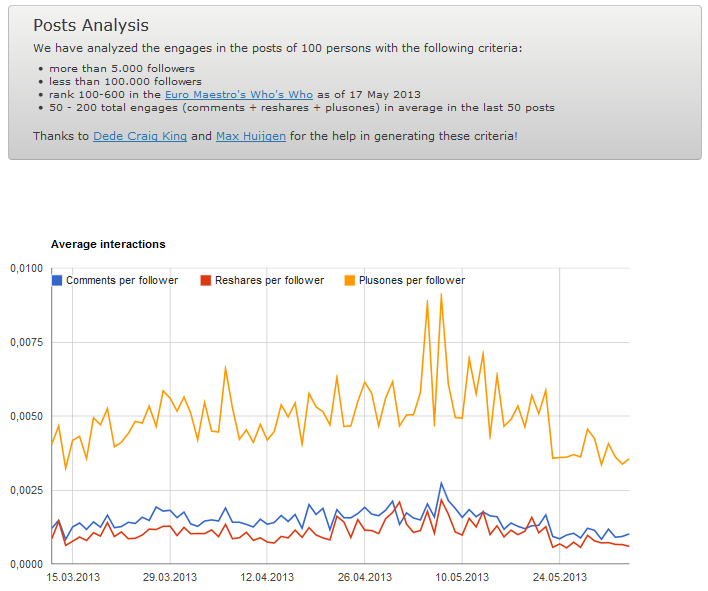This screenshot has height=591, width=708.
Task: Select the Comments per follower legend label
Action: coord(122,280)
